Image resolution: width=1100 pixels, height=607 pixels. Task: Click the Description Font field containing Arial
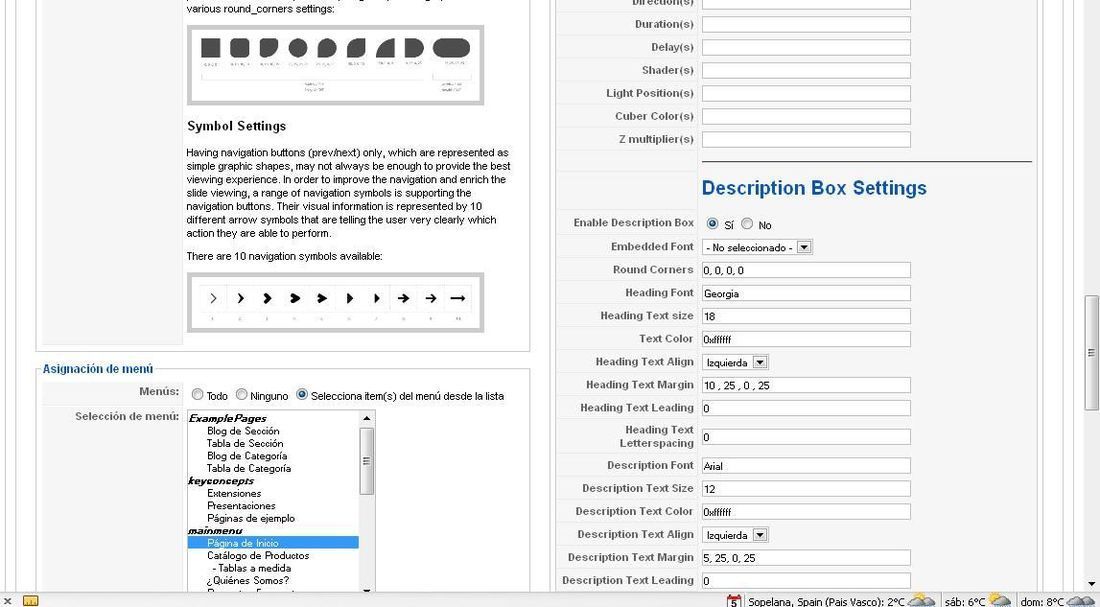pos(806,466)
